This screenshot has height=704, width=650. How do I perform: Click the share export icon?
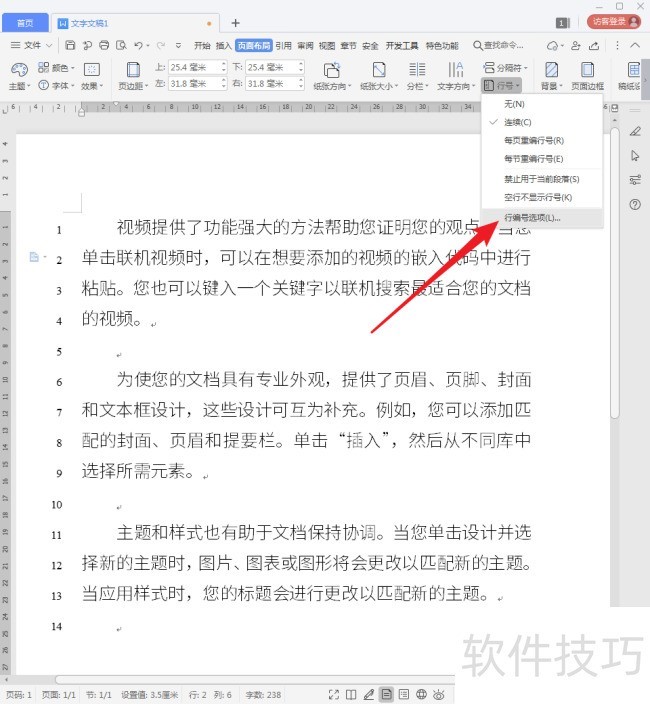594,45
